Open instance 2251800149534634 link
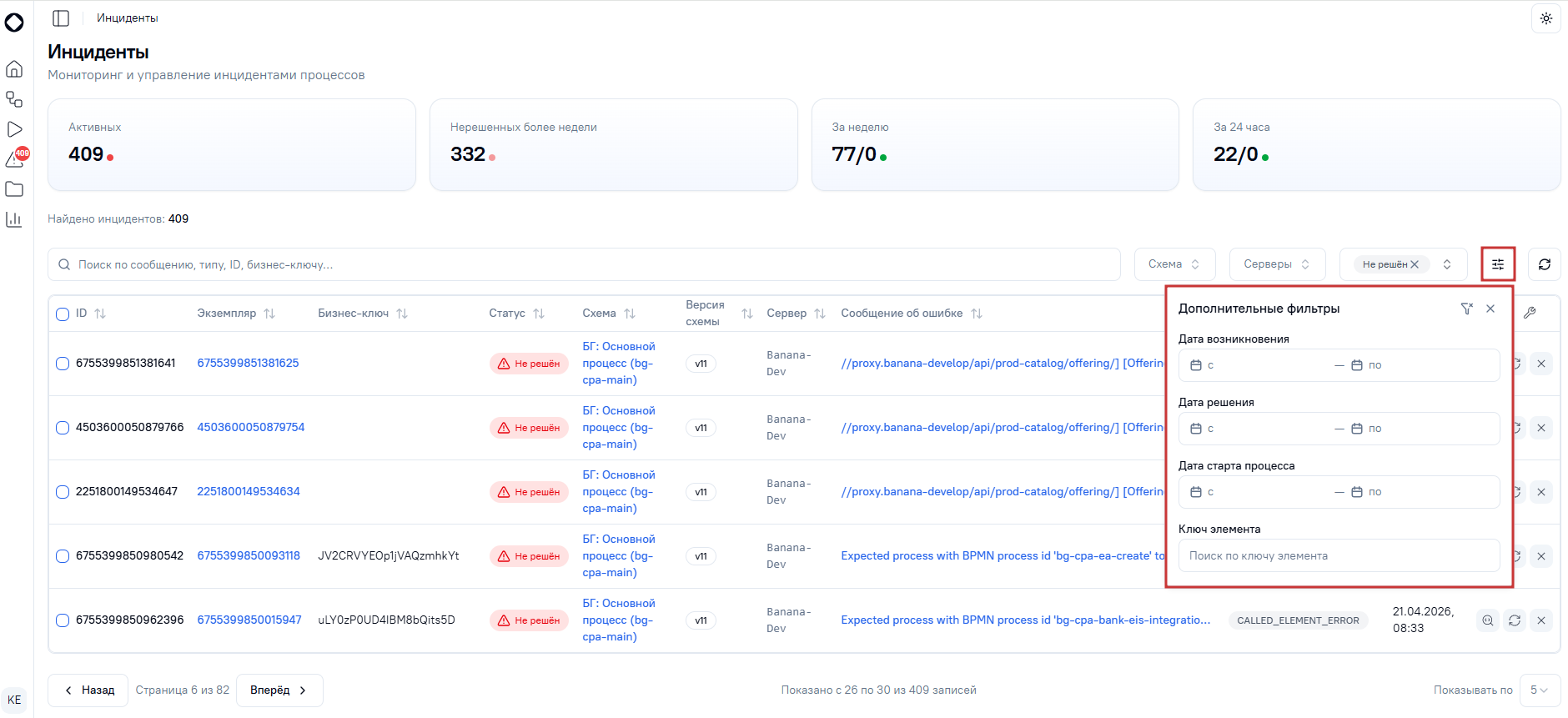The width and height of the screenshot is (1568, 718). pos(249,492)
